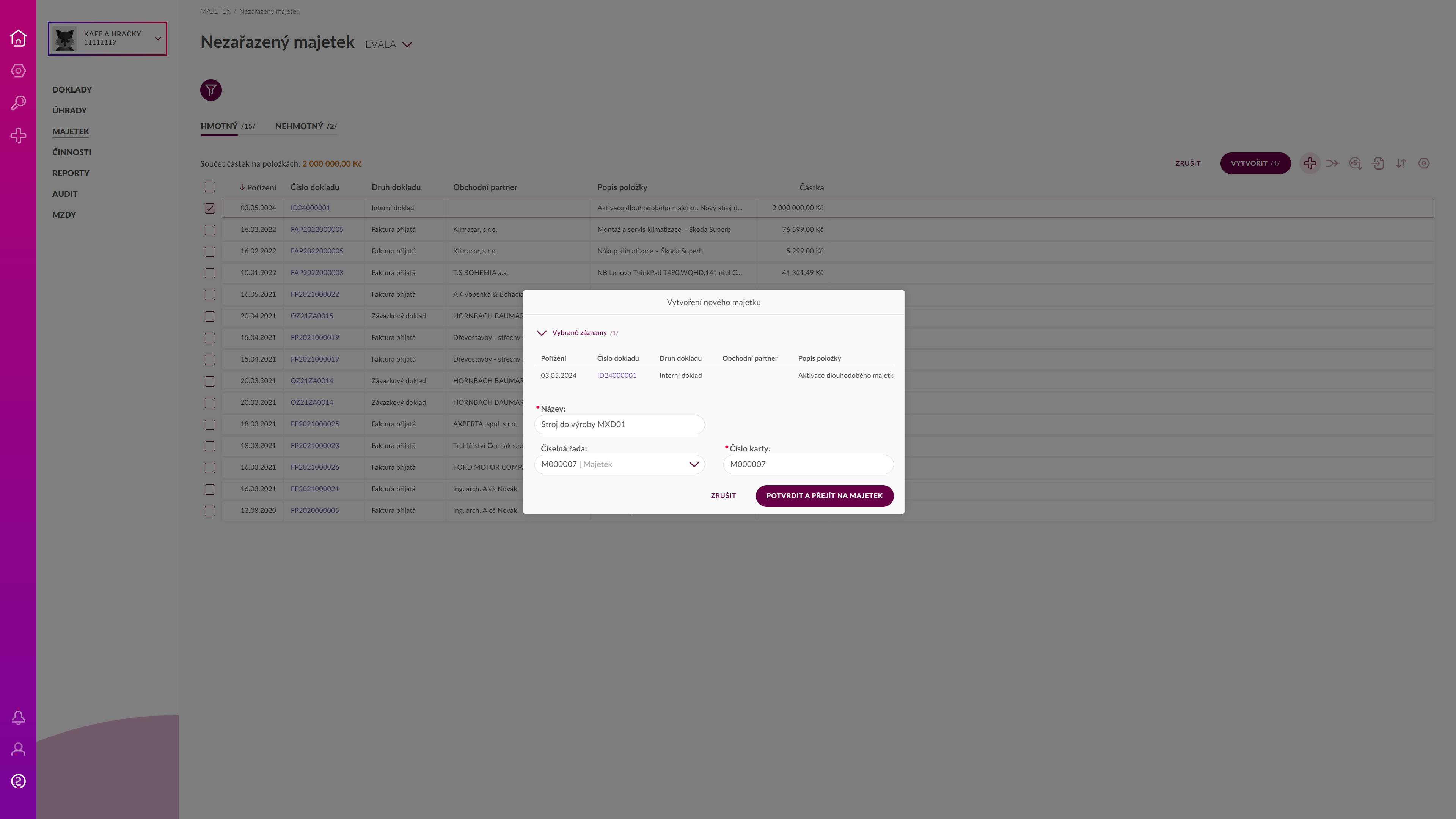The height and width of the screenshot is (819, 1456).
Task: Uncheck the ID24000001 row checkbox
Action: pyautogui.click(x=210, y=208)
